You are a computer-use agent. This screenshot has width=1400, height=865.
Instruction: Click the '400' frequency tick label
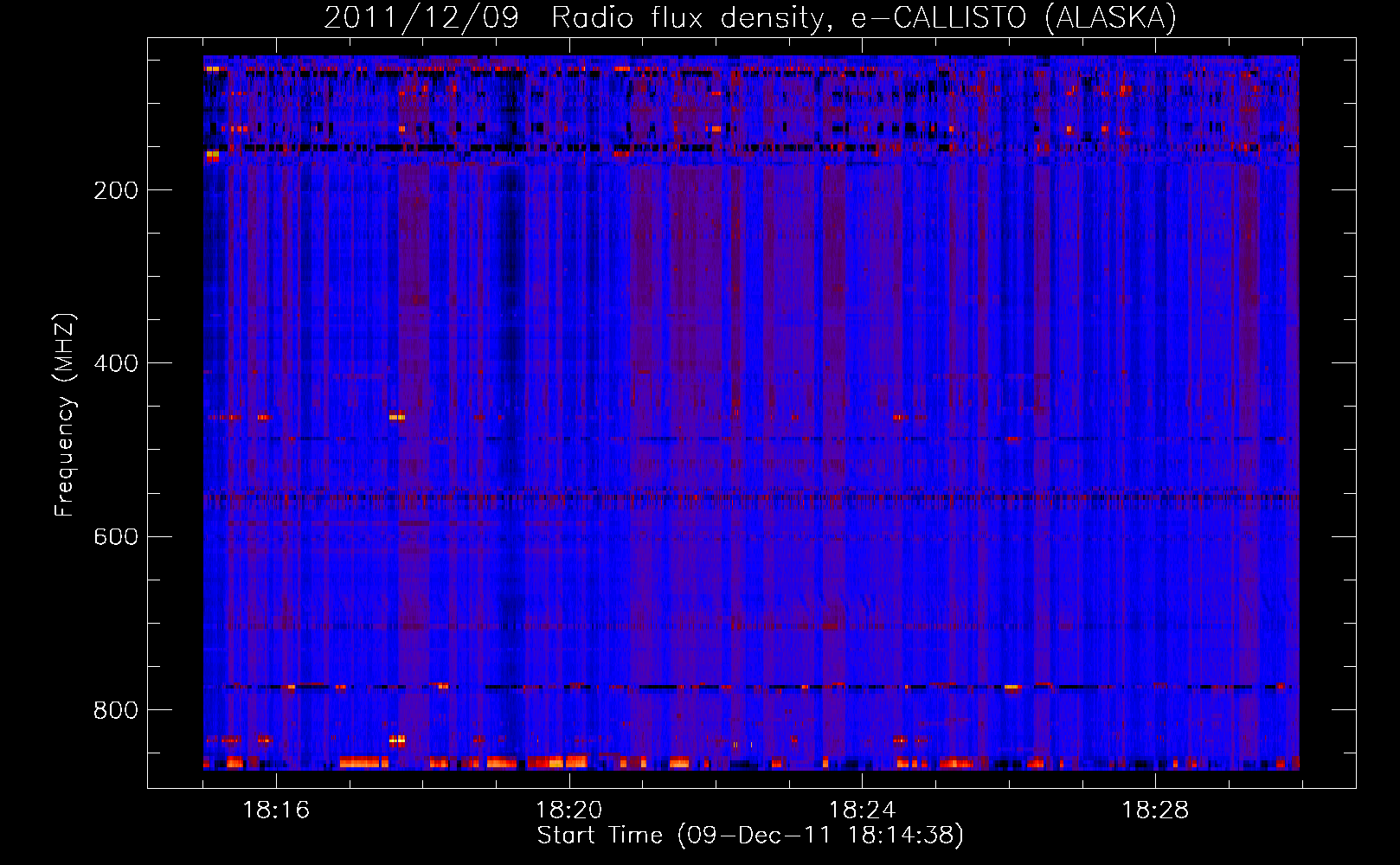click(x=116, y=363)
